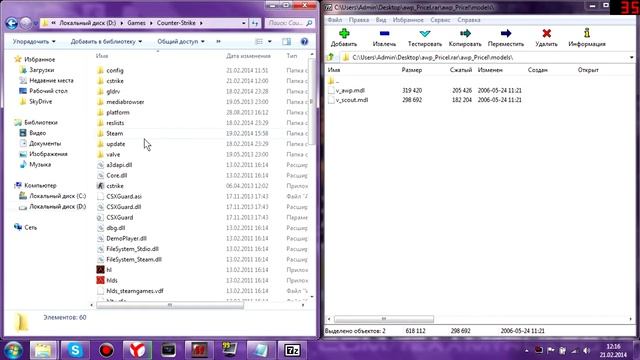Click the volume icon in system tray
640x360 pixels.
(587, 351)
